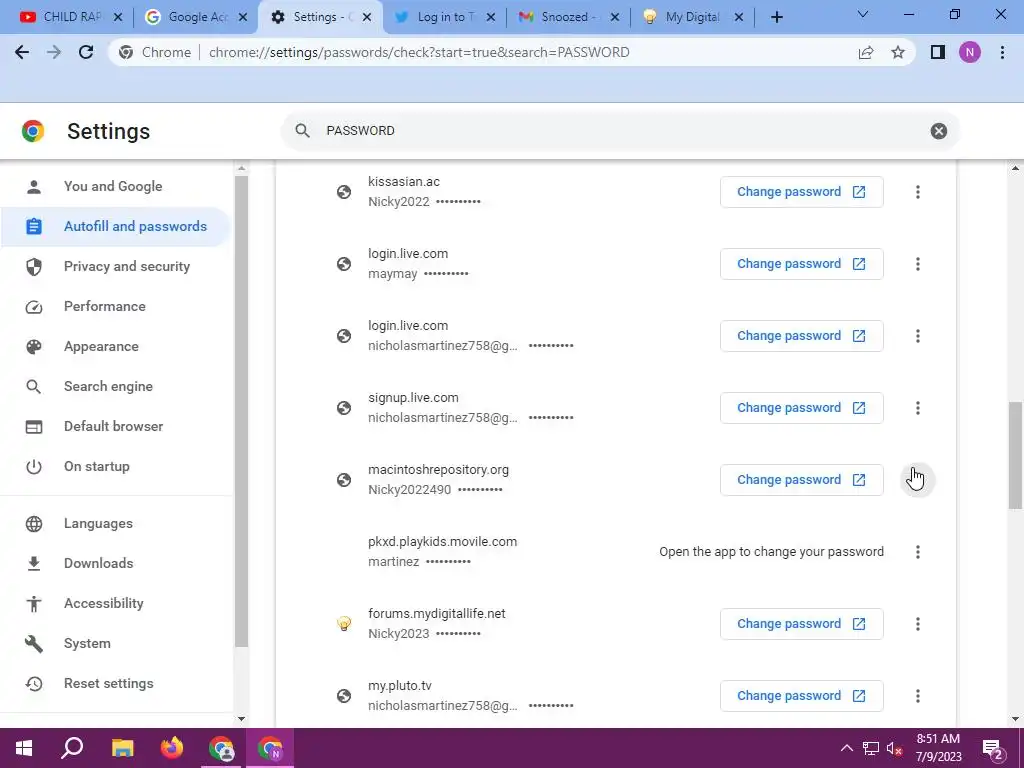
Task: Show hidden system tray icons
Action: [x=846, y=748]
